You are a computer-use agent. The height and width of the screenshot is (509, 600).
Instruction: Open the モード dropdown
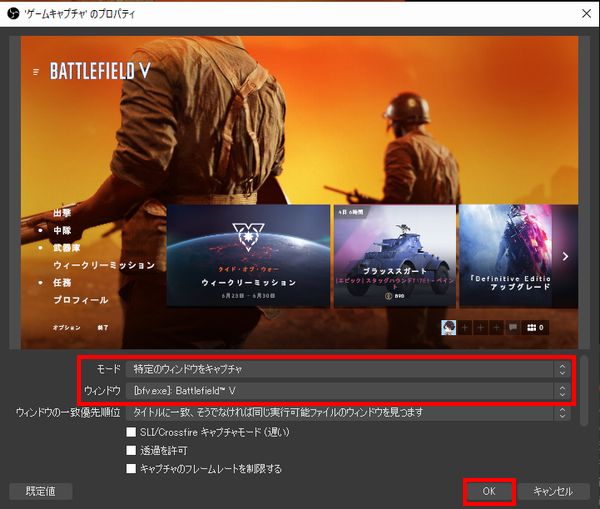[348, 369]
